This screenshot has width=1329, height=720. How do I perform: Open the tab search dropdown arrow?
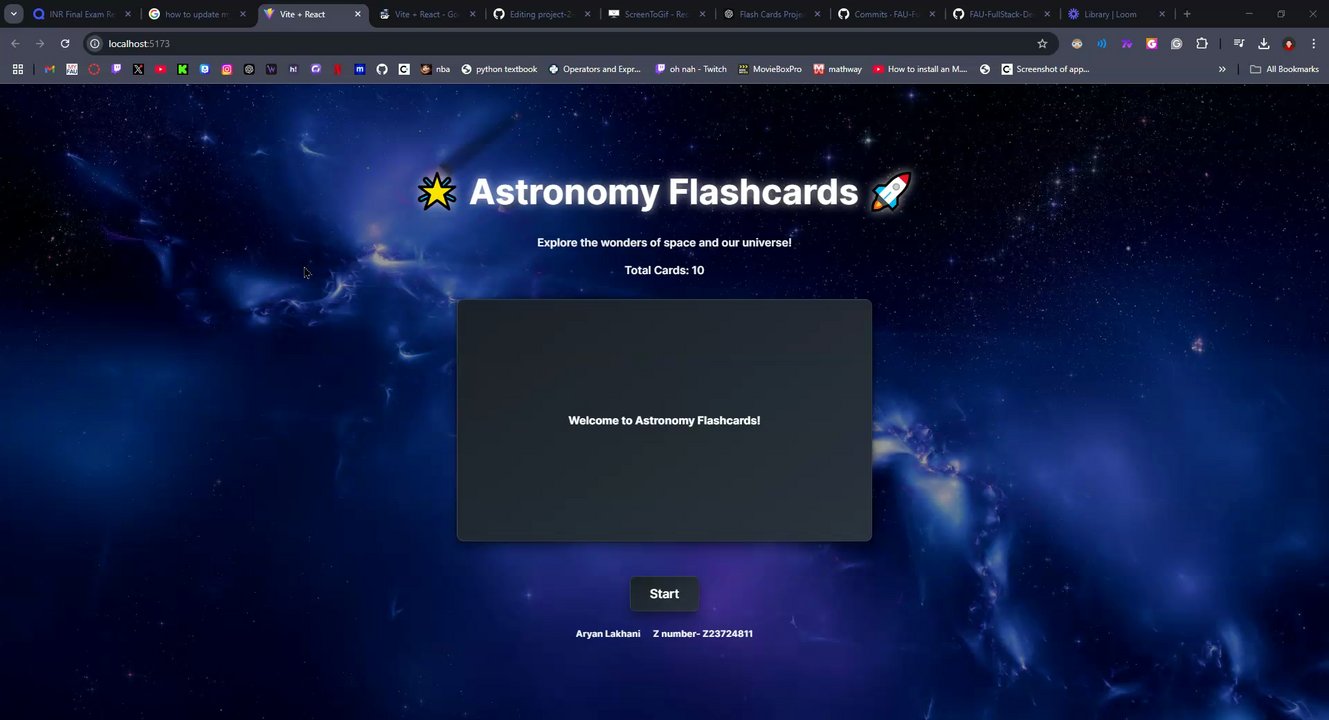point(14,14)
